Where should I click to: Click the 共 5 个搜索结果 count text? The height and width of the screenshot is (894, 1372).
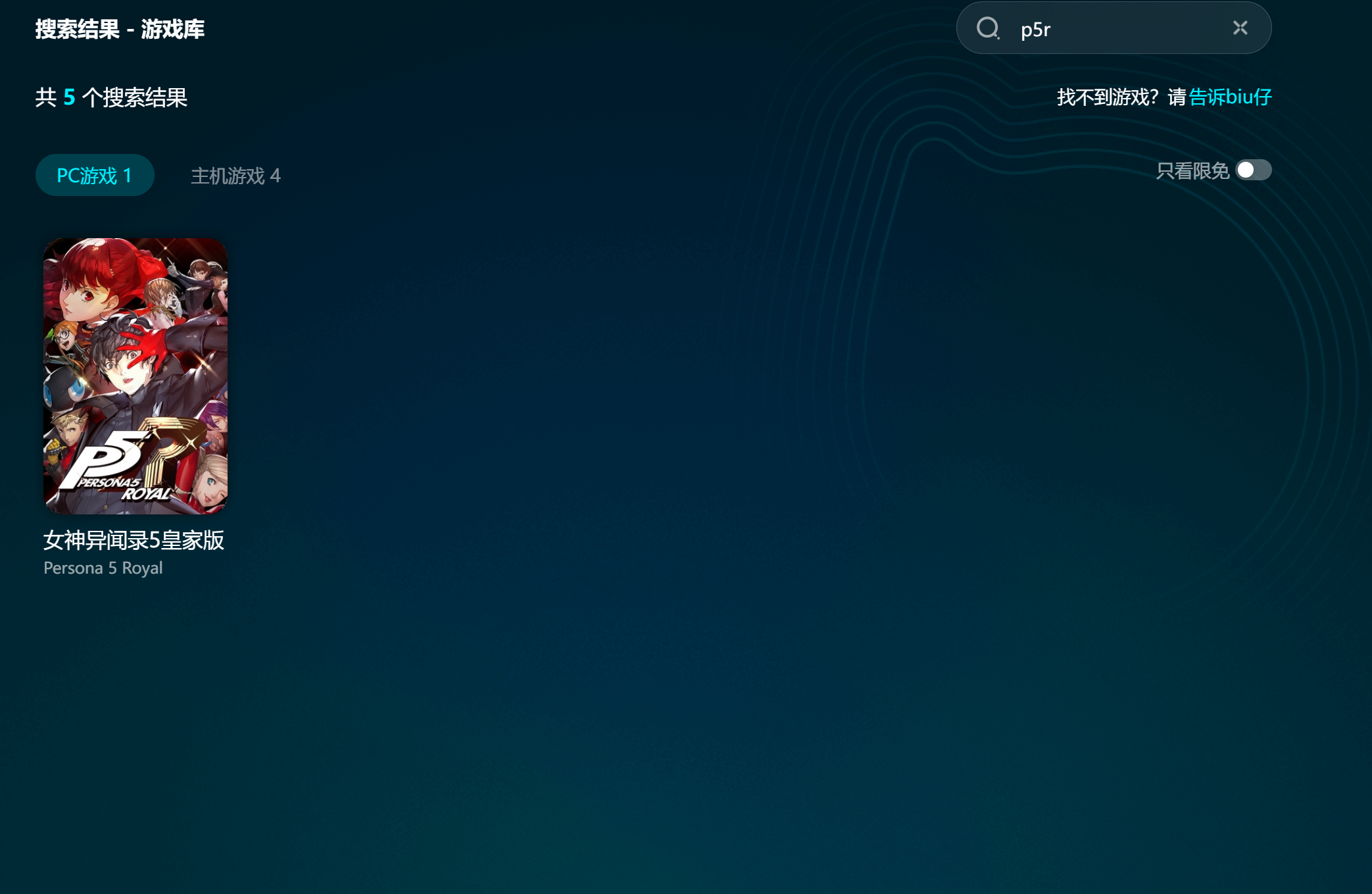111,97
